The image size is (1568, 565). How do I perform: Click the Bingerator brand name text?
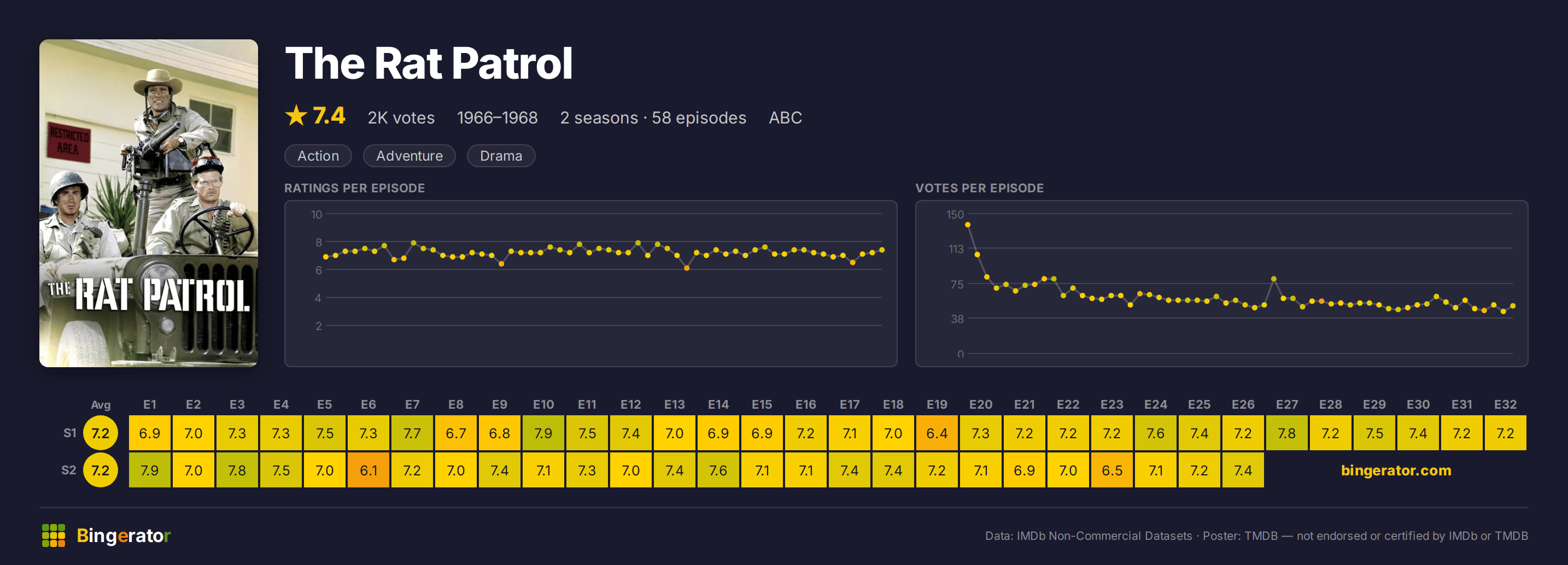coord(124,535)
